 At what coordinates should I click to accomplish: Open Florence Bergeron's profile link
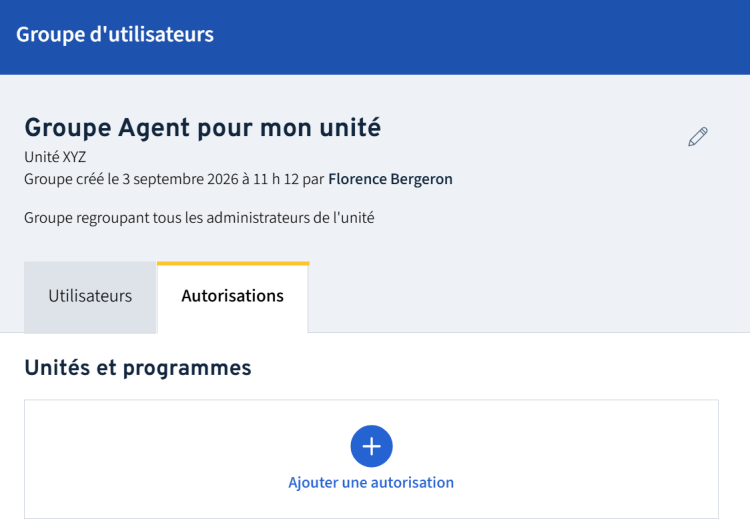[x=390, y=179]
